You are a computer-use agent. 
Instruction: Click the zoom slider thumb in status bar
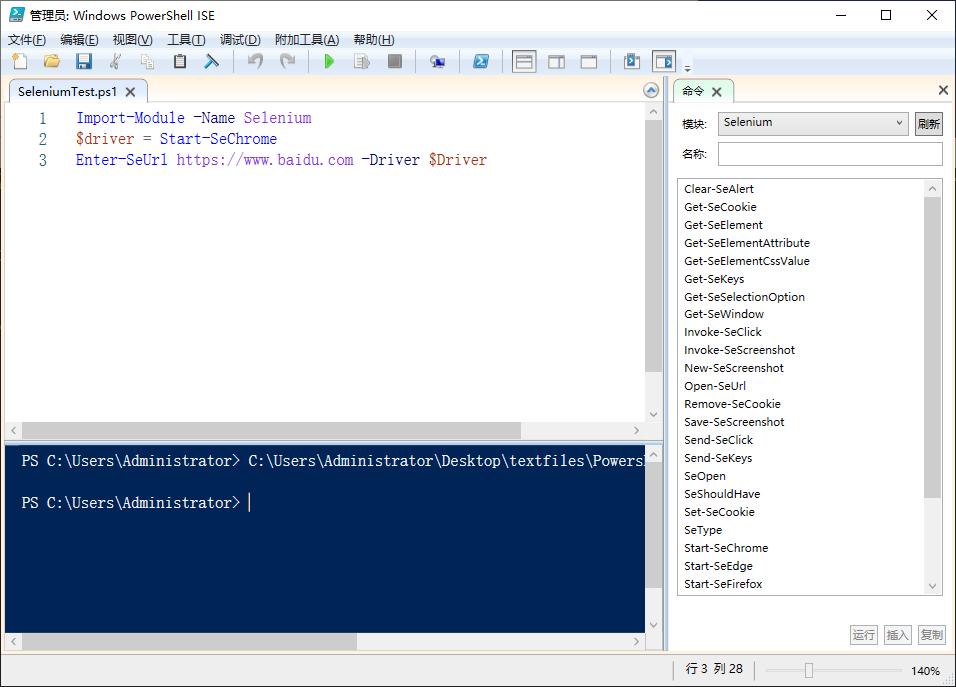(x=809, y=670)
